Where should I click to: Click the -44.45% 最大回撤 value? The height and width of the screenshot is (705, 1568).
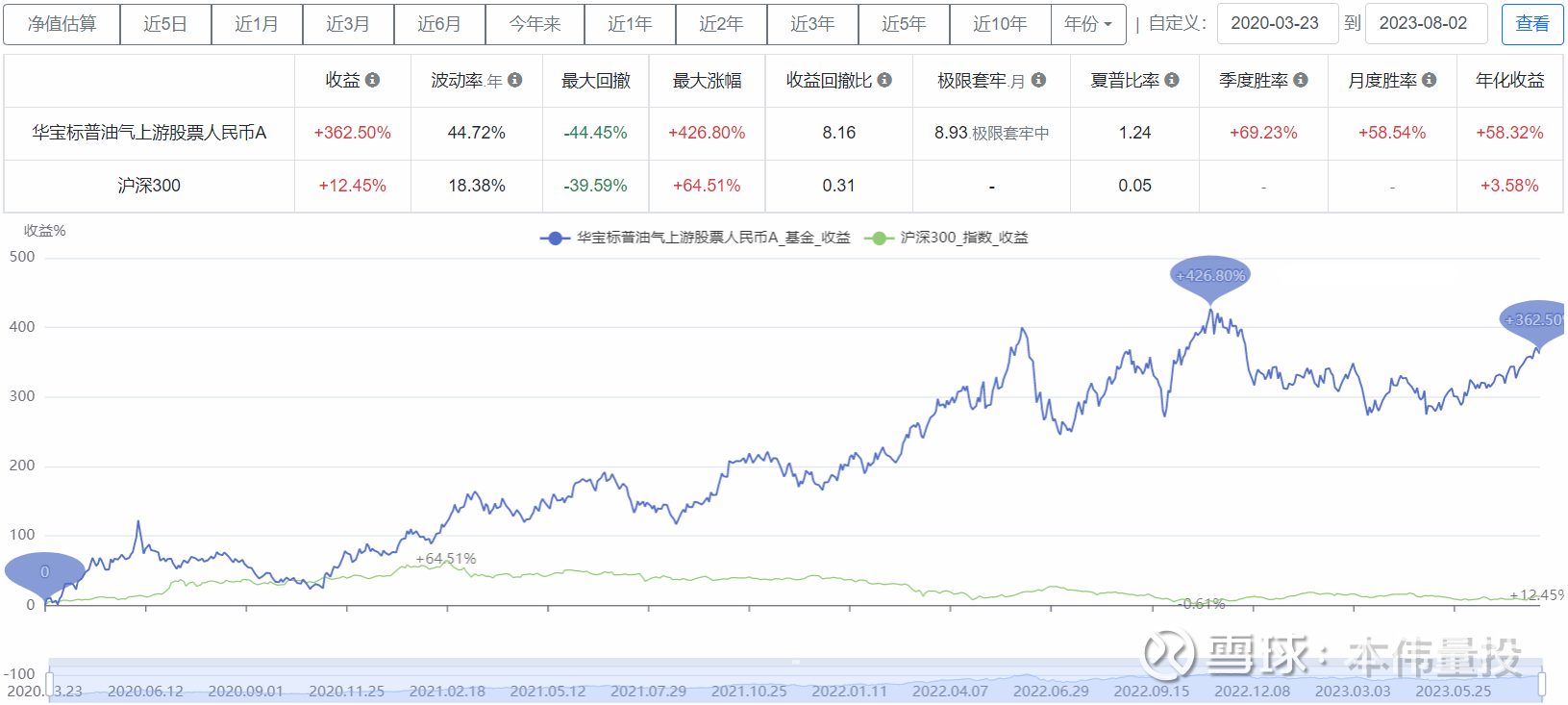coord(596,133)
